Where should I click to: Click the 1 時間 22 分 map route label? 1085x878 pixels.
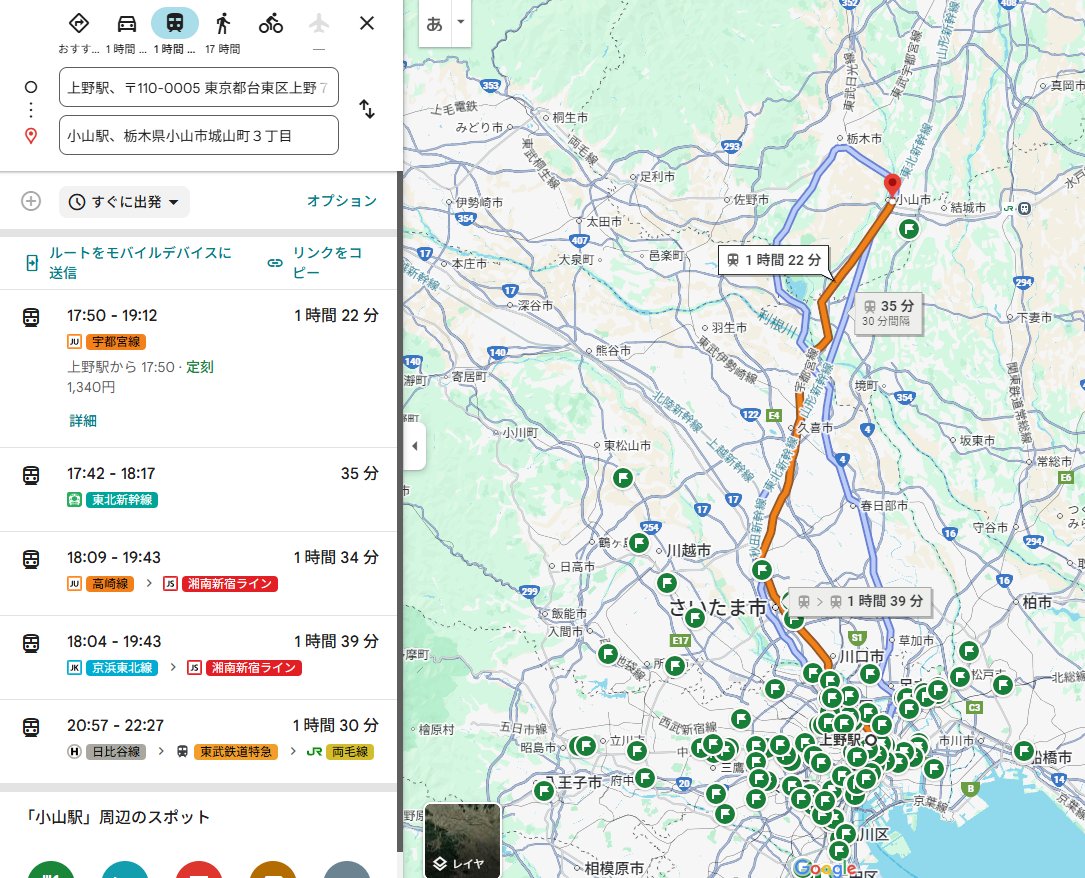(774, 260)
